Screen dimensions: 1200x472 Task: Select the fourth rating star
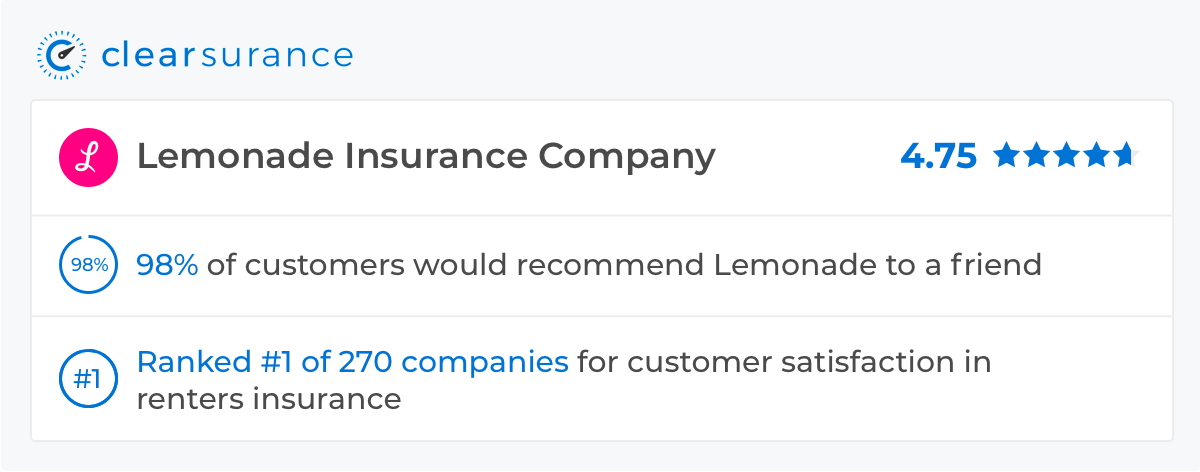(x=1096, y=155)
